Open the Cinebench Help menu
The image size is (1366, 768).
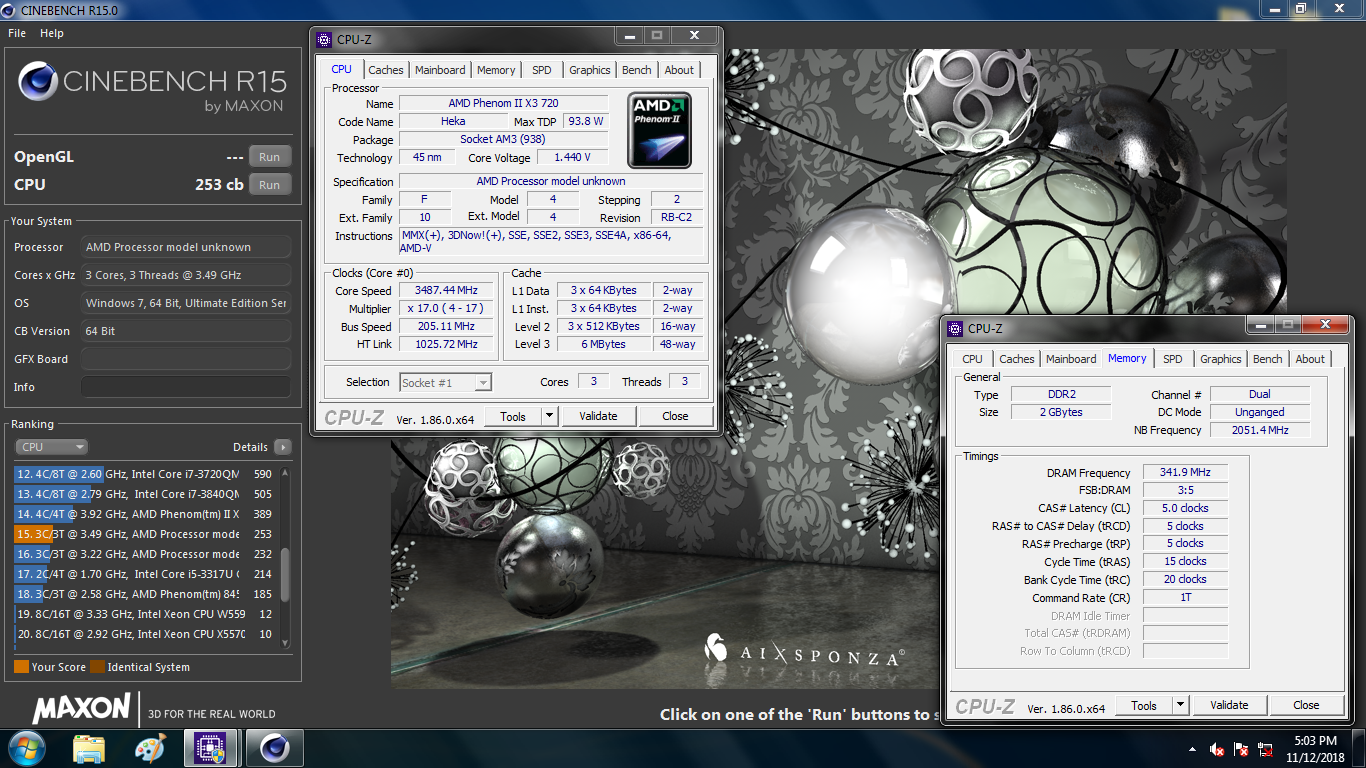pyautogui.click(x=52, y=33)
